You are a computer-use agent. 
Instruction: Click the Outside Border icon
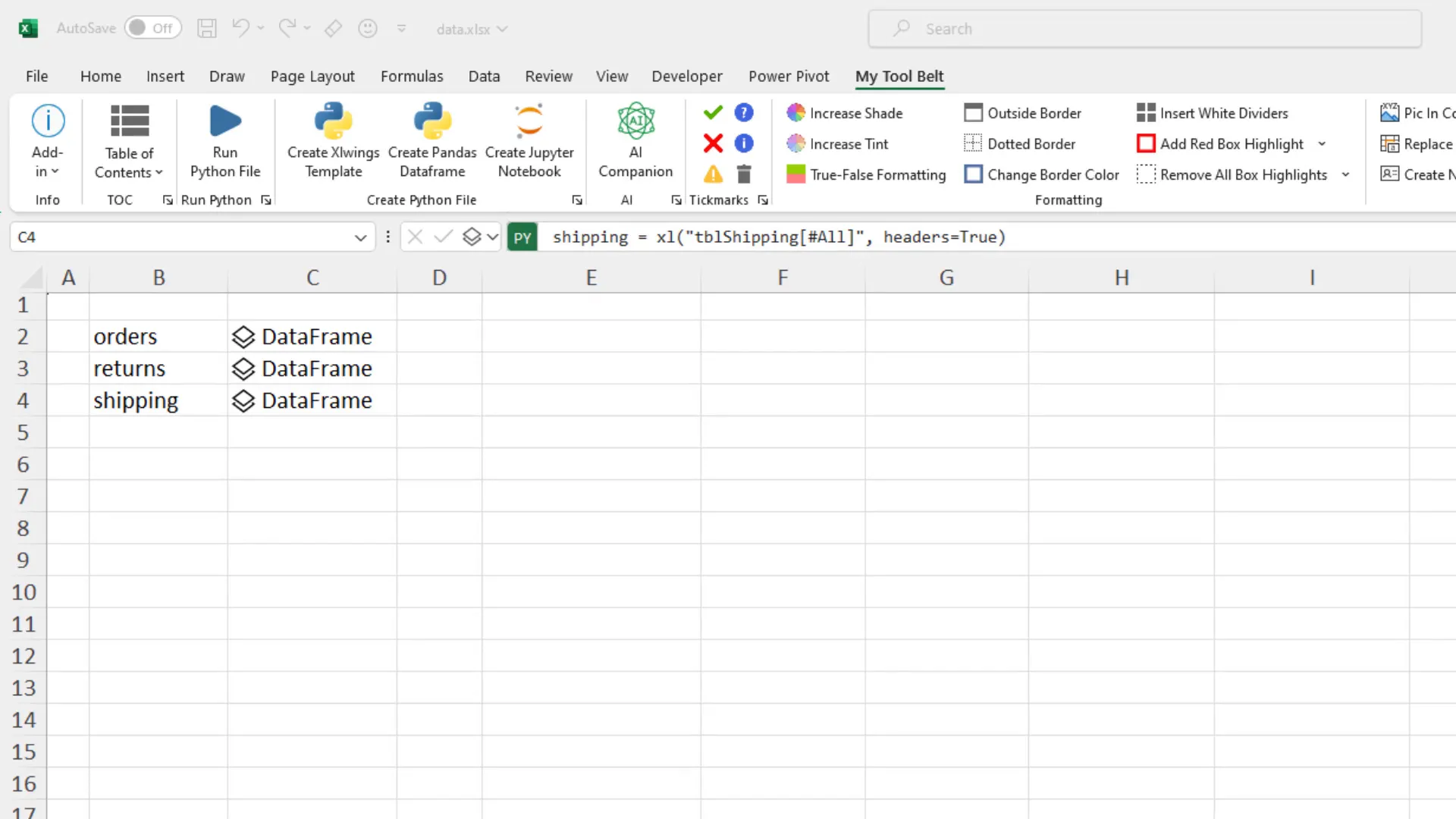click(x=973, y=112)
